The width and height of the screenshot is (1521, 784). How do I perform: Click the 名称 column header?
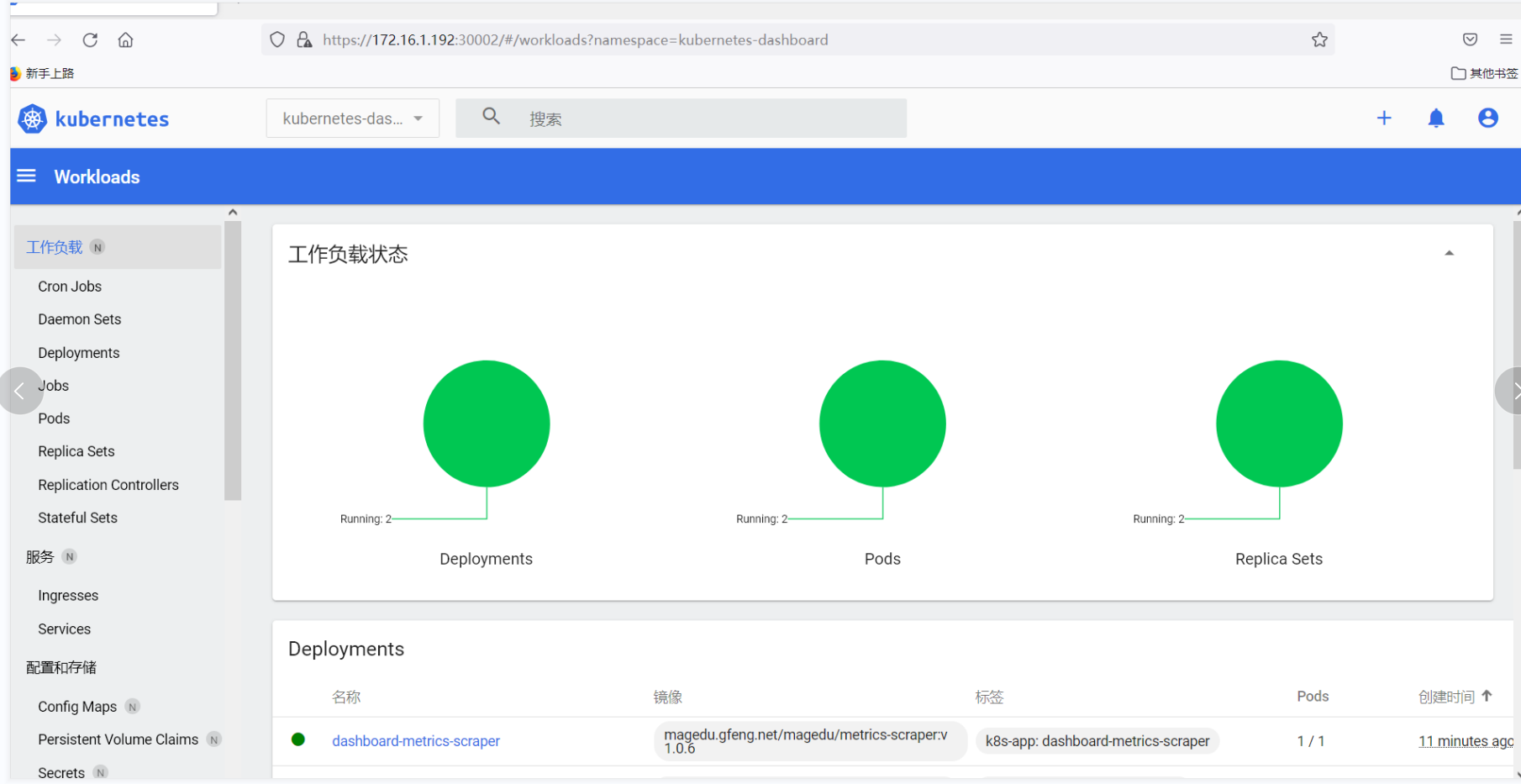346,697
